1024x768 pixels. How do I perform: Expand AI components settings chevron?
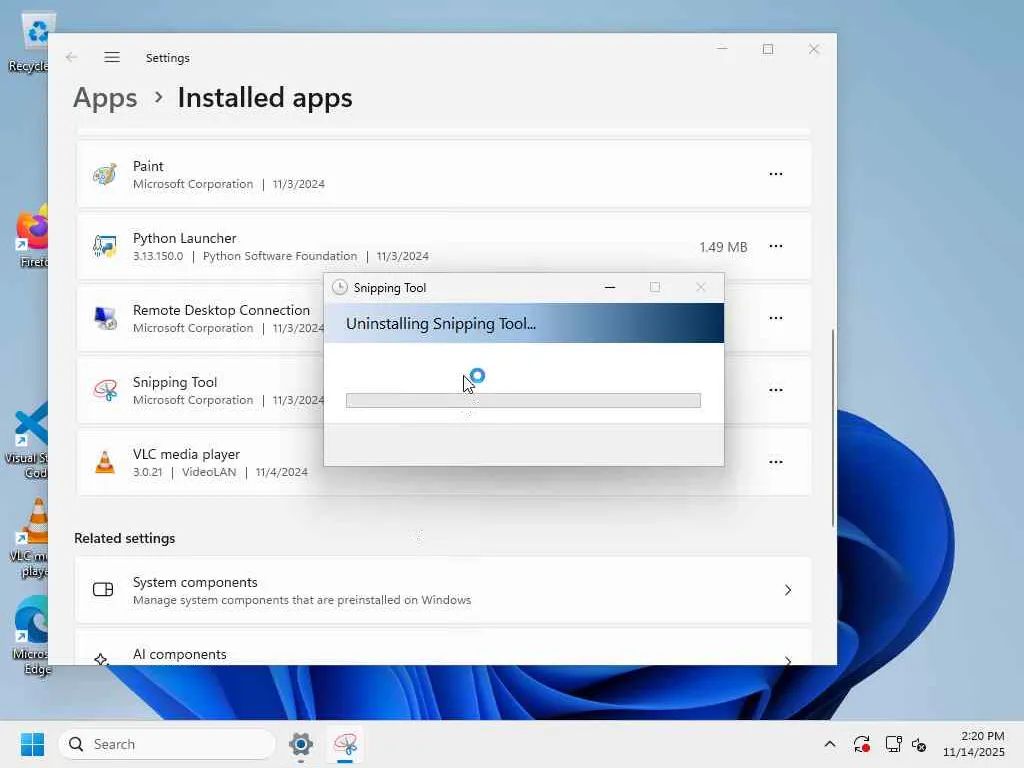pos(788,660)
